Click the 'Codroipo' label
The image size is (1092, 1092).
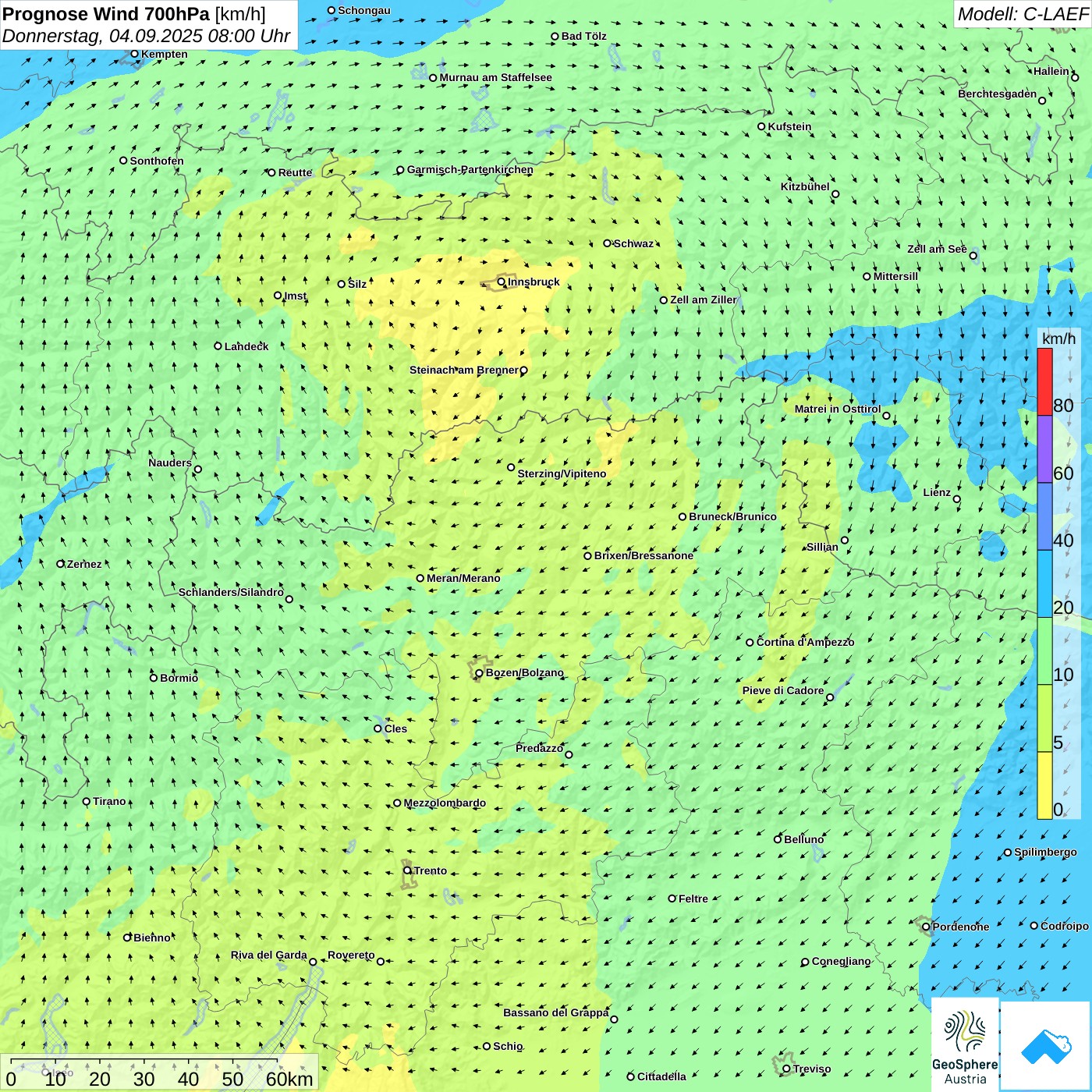tap(1065, 926)
